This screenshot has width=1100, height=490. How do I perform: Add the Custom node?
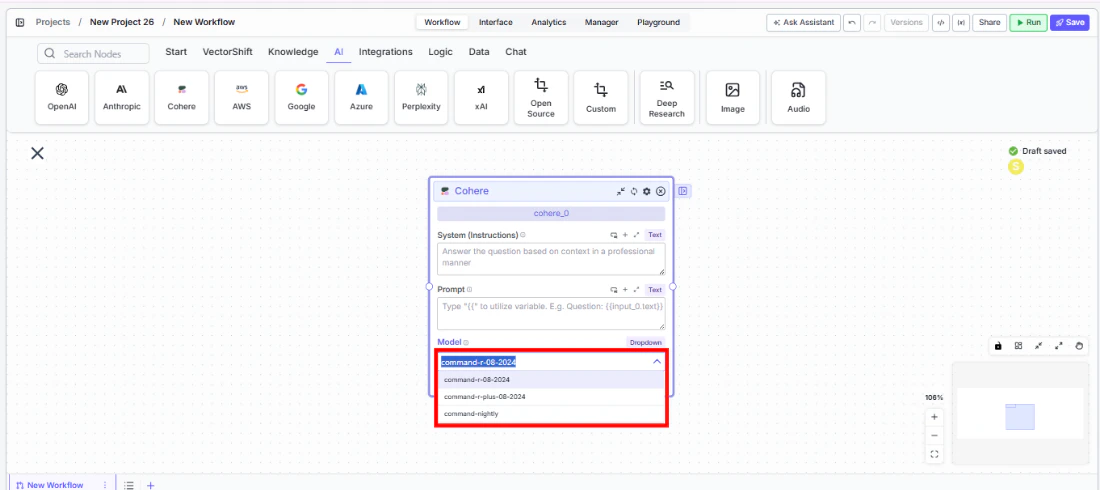pyautogui.click(x=601, y=98)
